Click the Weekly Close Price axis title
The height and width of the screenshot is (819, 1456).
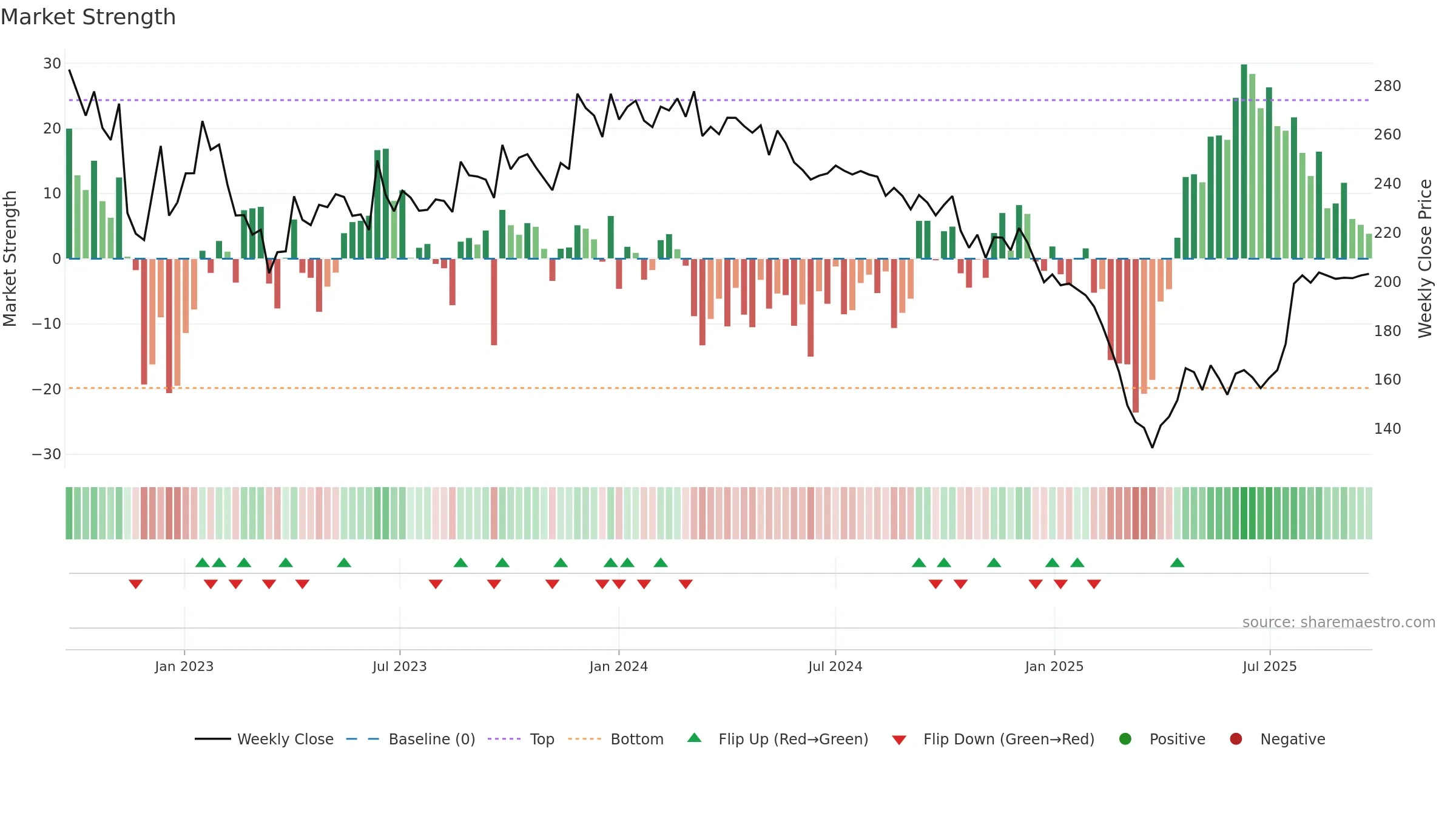tap(1425, 258)
